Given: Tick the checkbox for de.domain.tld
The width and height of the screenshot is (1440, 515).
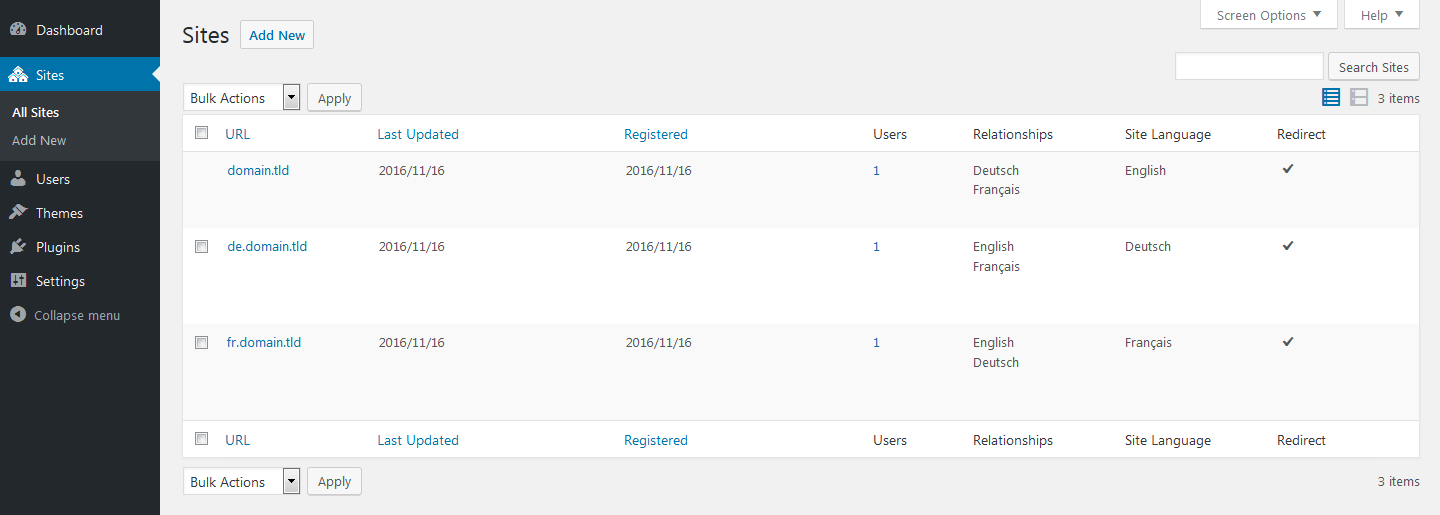Looking at the screenshot, I should 201,246.
